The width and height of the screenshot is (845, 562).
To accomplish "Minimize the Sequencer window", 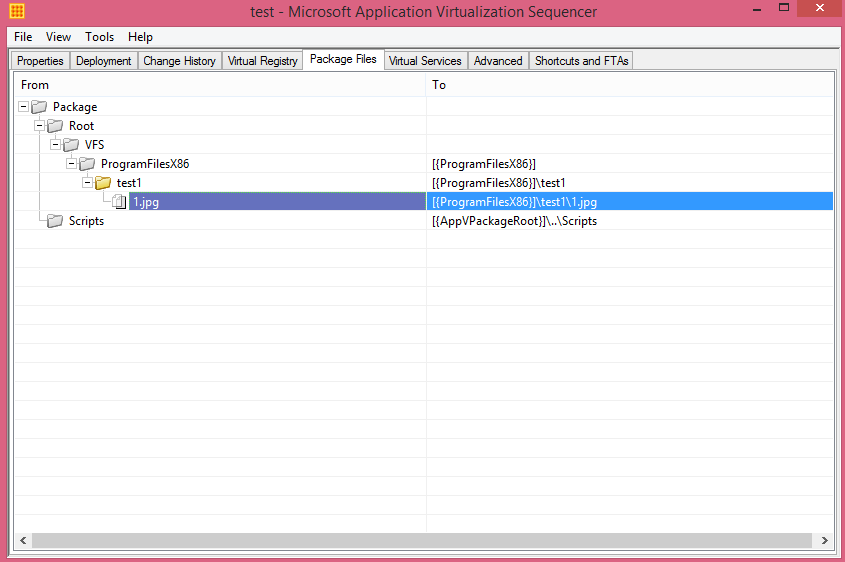I will point(757,9).
